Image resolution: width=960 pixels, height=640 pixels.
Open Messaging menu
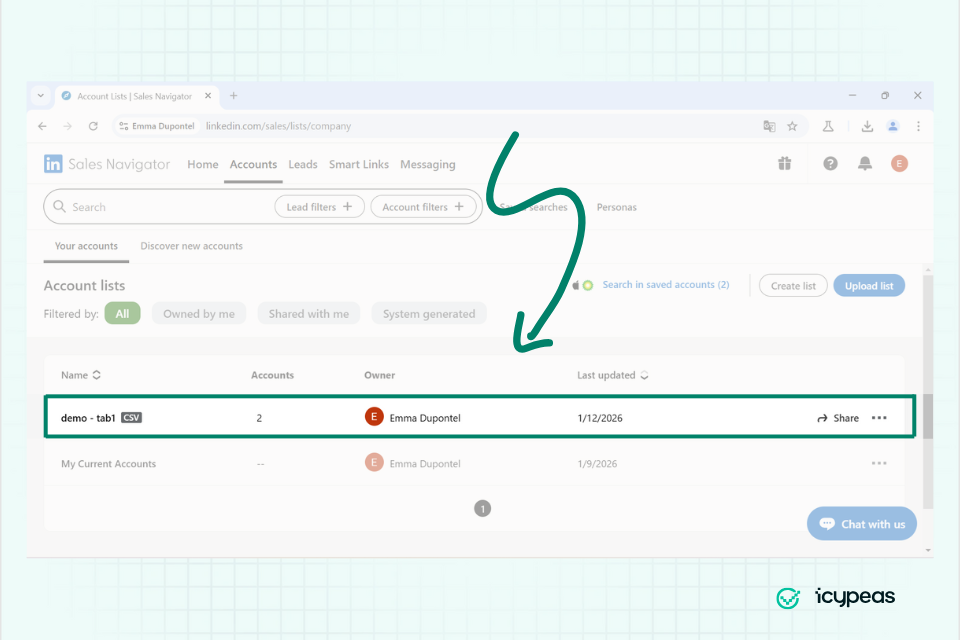tap(428, 164)
